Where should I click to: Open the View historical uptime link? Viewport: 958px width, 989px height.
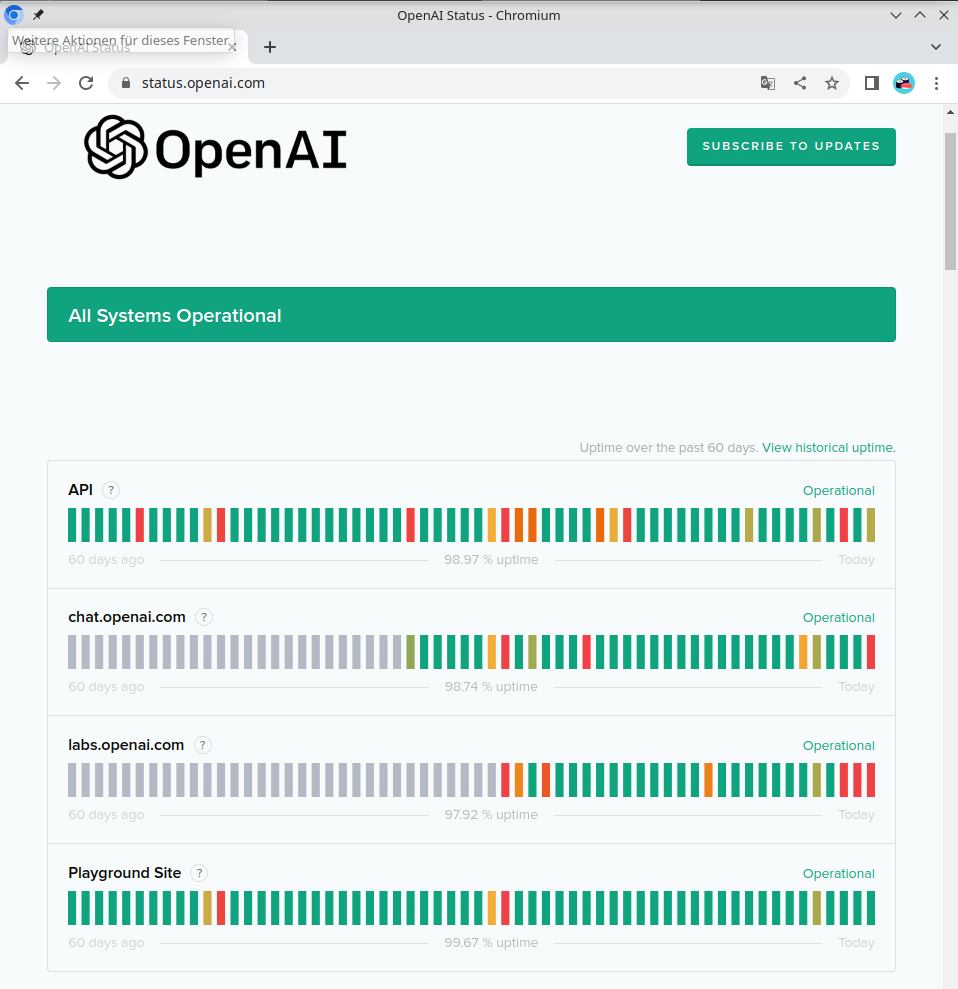coord(828,448)
